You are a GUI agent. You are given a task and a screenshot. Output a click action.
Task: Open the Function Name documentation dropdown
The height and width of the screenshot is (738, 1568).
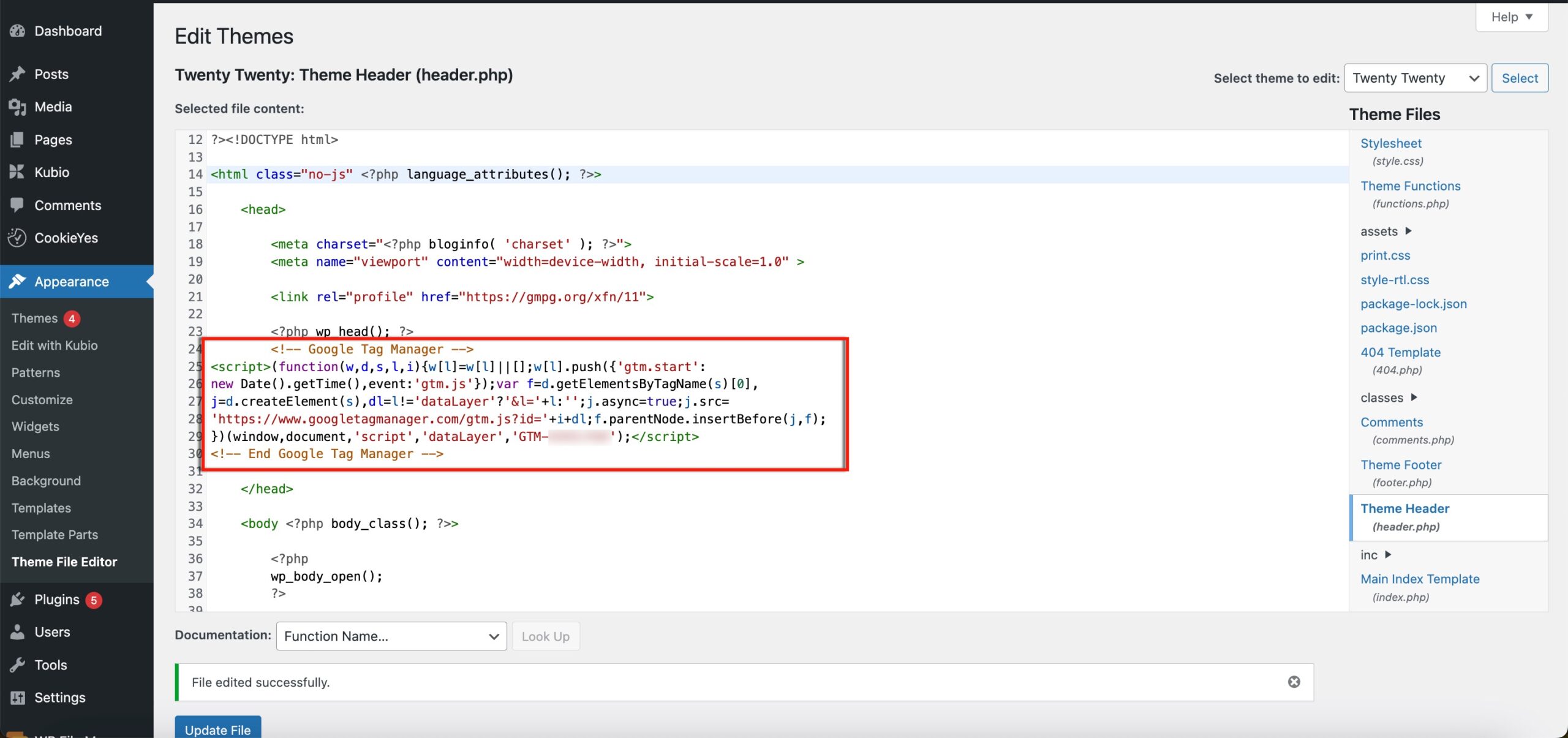point(391,636)
